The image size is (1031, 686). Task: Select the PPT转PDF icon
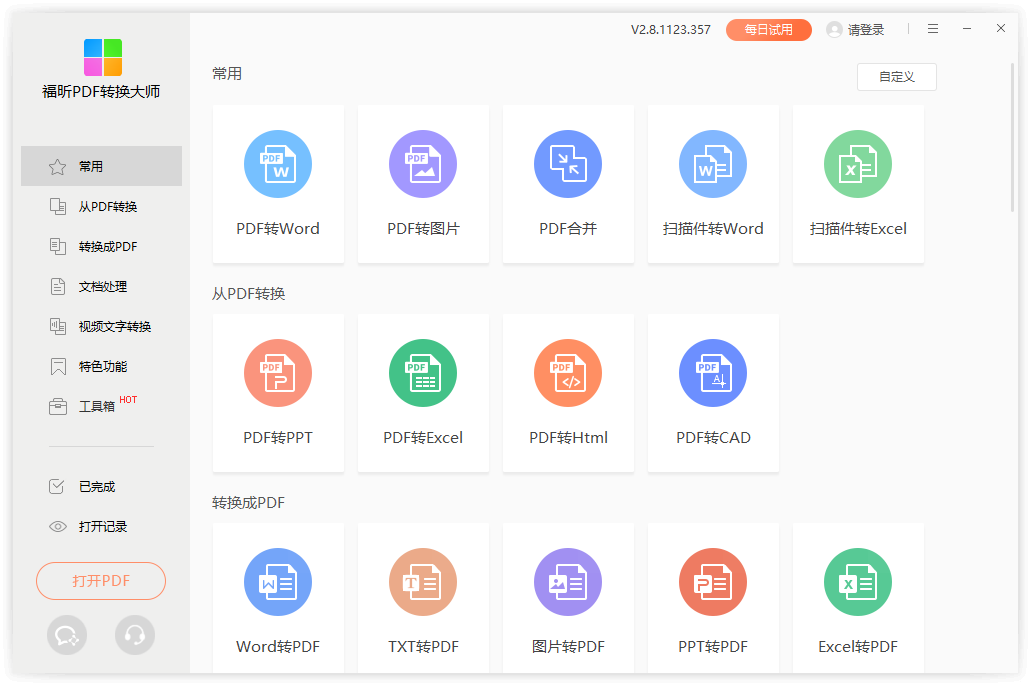tap(713, 582)
